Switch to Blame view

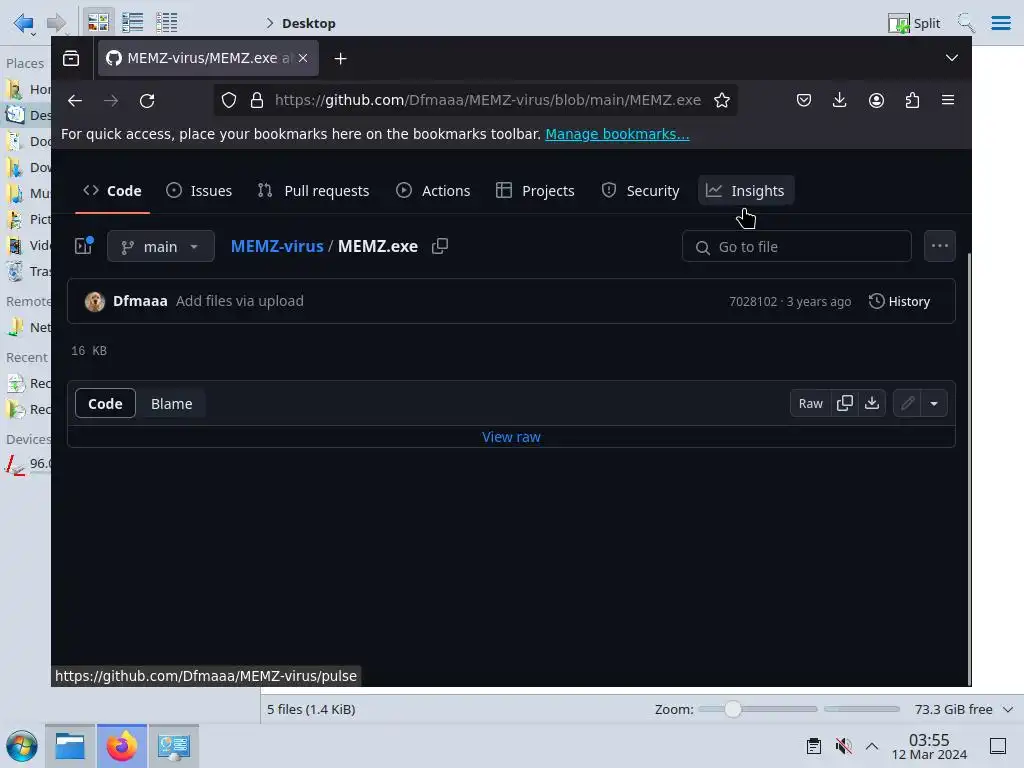click(x=172, y=404)
